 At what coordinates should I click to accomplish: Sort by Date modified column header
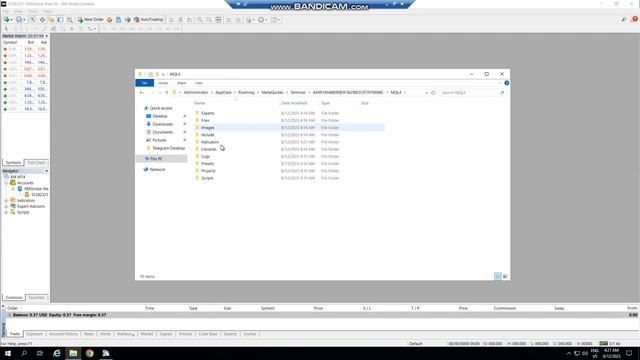pyautogui.click(x=294, y=103)
